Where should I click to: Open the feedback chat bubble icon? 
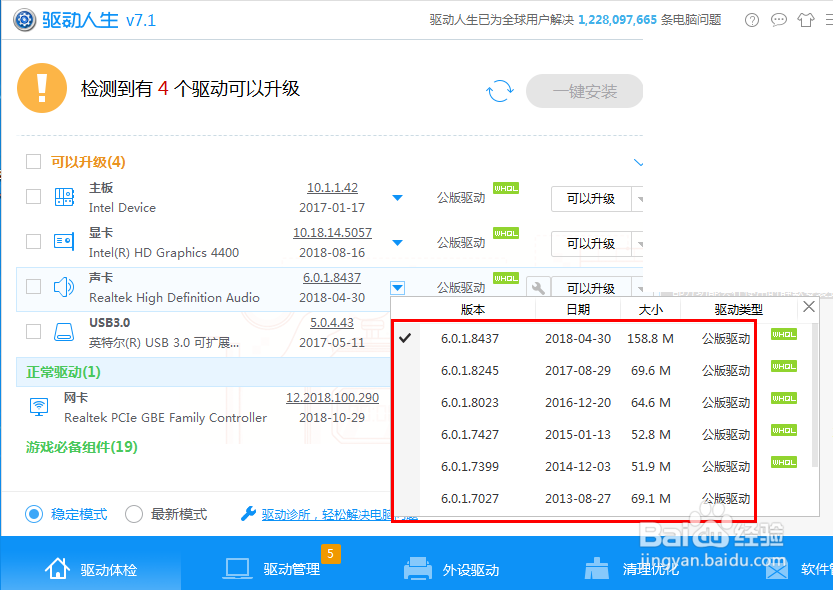[x=779, y=20]
